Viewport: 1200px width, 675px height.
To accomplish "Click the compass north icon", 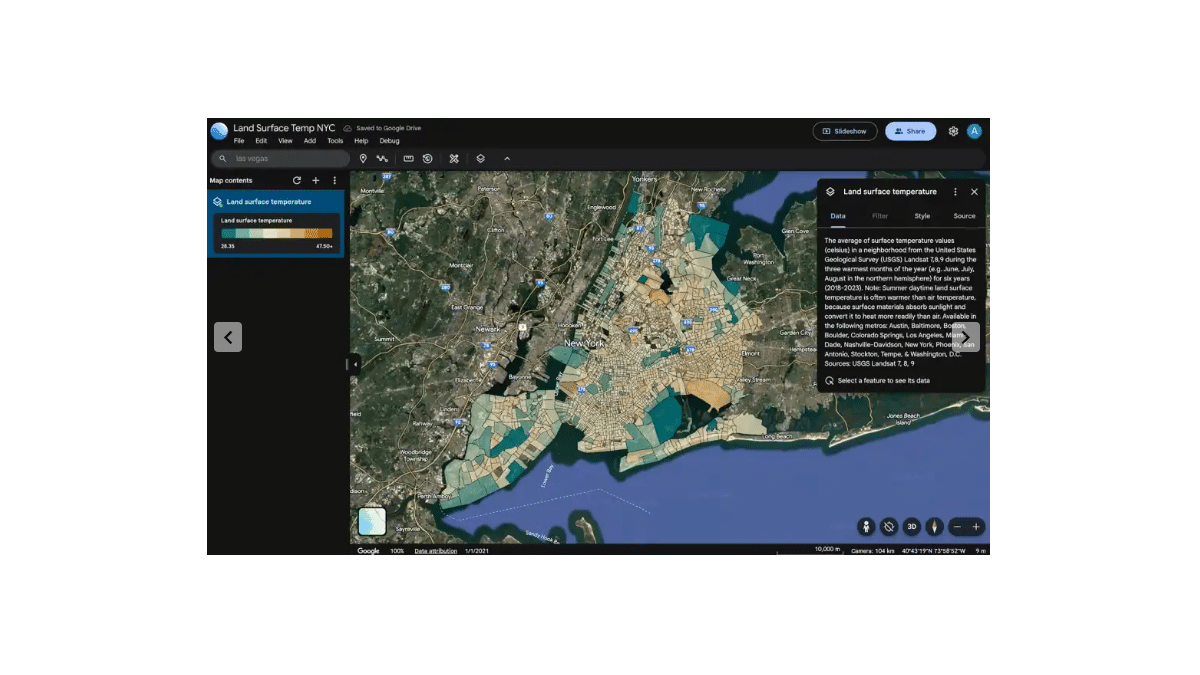I will 935,527.
